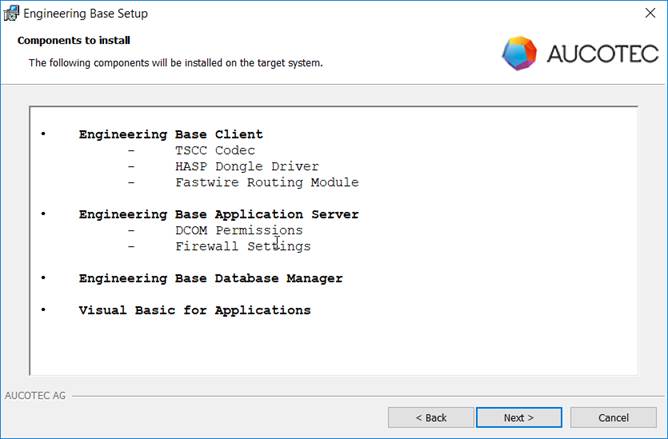Cancel the Engineering Base setup
This screenshot has height=439, width=668.
pyautogui.click(x=613, y=417)
